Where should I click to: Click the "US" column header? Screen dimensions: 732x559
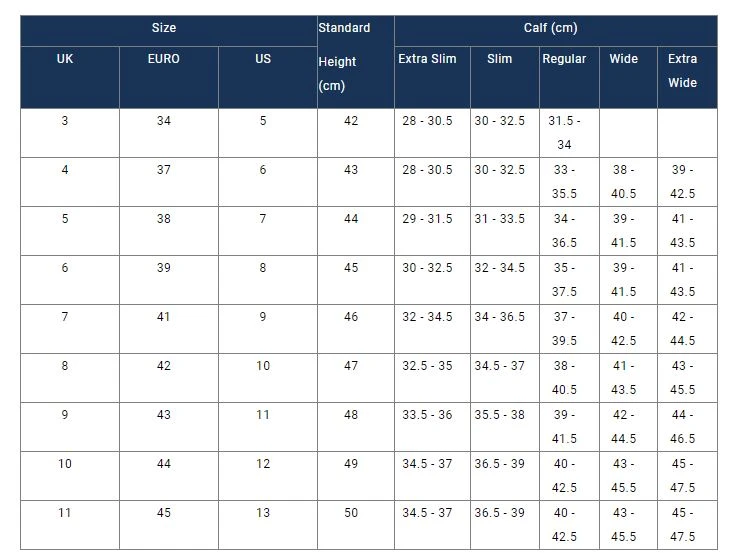click(263, 60)
